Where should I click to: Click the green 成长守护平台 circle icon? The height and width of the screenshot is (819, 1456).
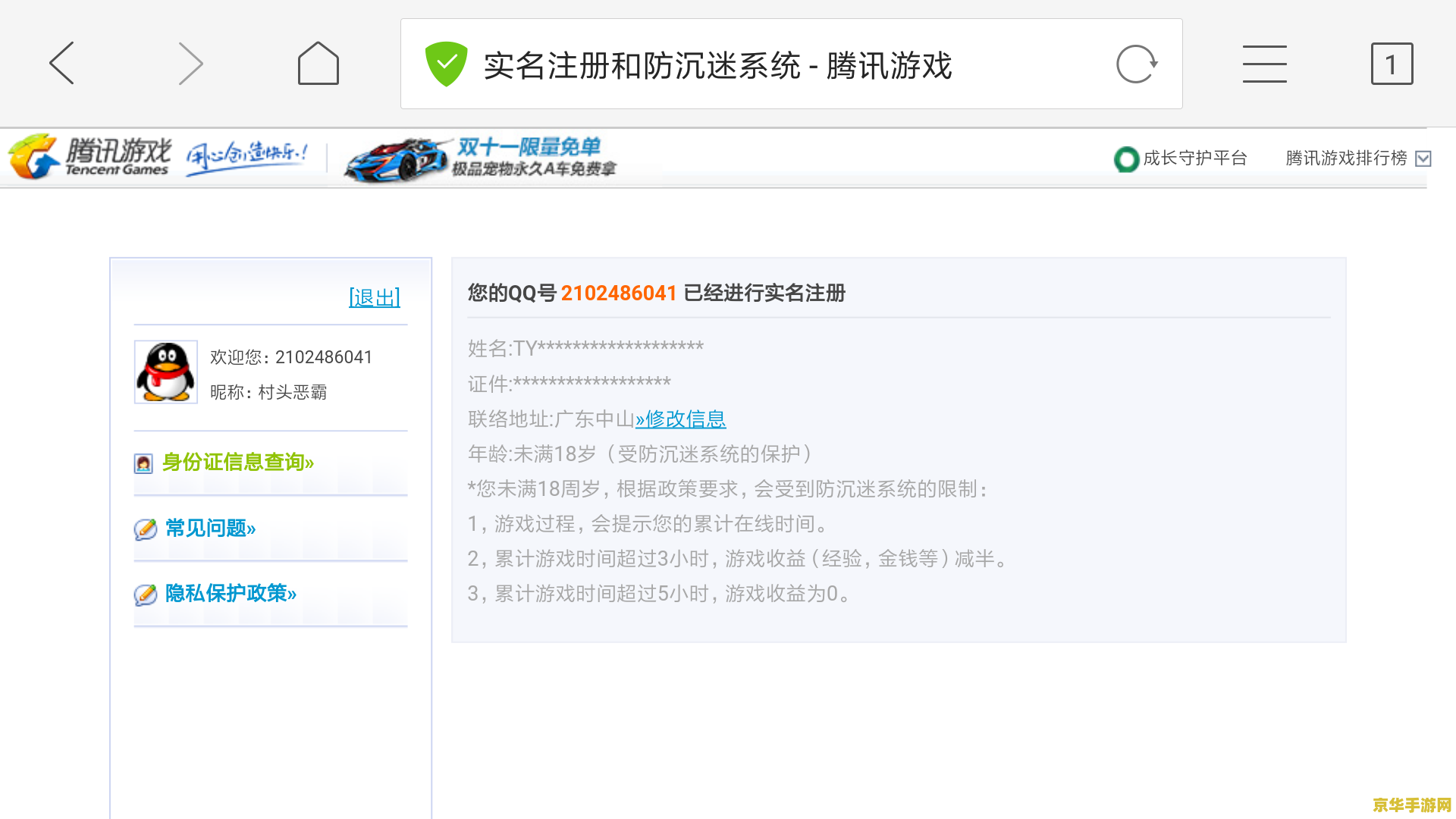(x=1126, y=159)
